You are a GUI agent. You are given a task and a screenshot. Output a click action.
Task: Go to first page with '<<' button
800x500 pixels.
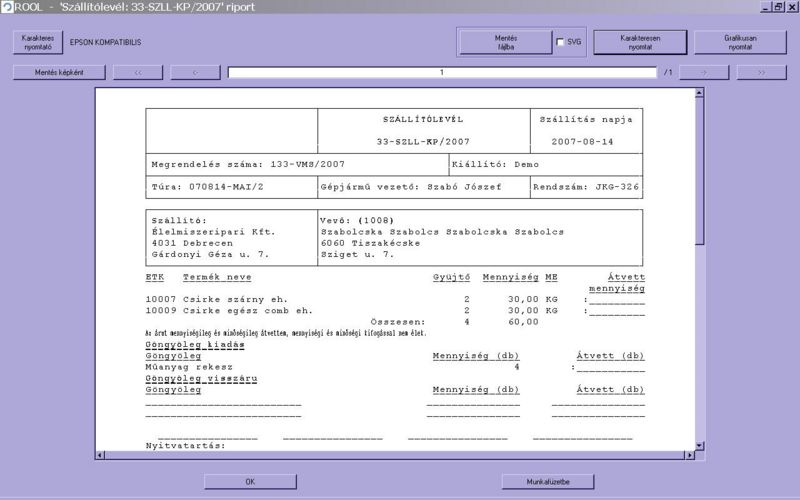tap(138, 72)
